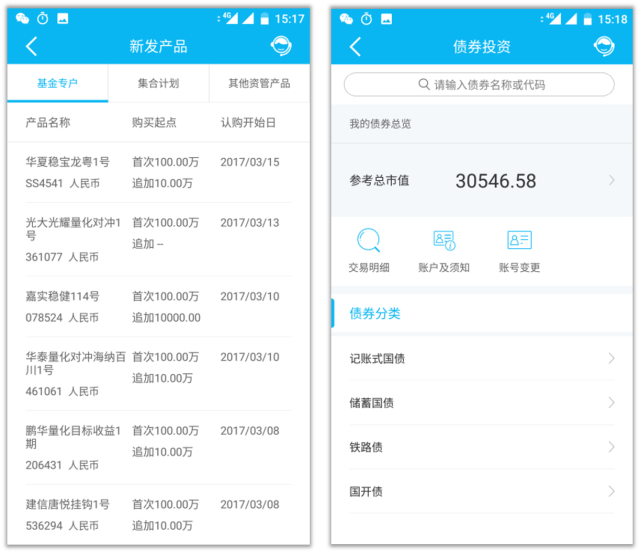The width and height of the screenshot is (640, 553).
Task: Open 交易明细 magnifier icon
Action: click(369, 240)
